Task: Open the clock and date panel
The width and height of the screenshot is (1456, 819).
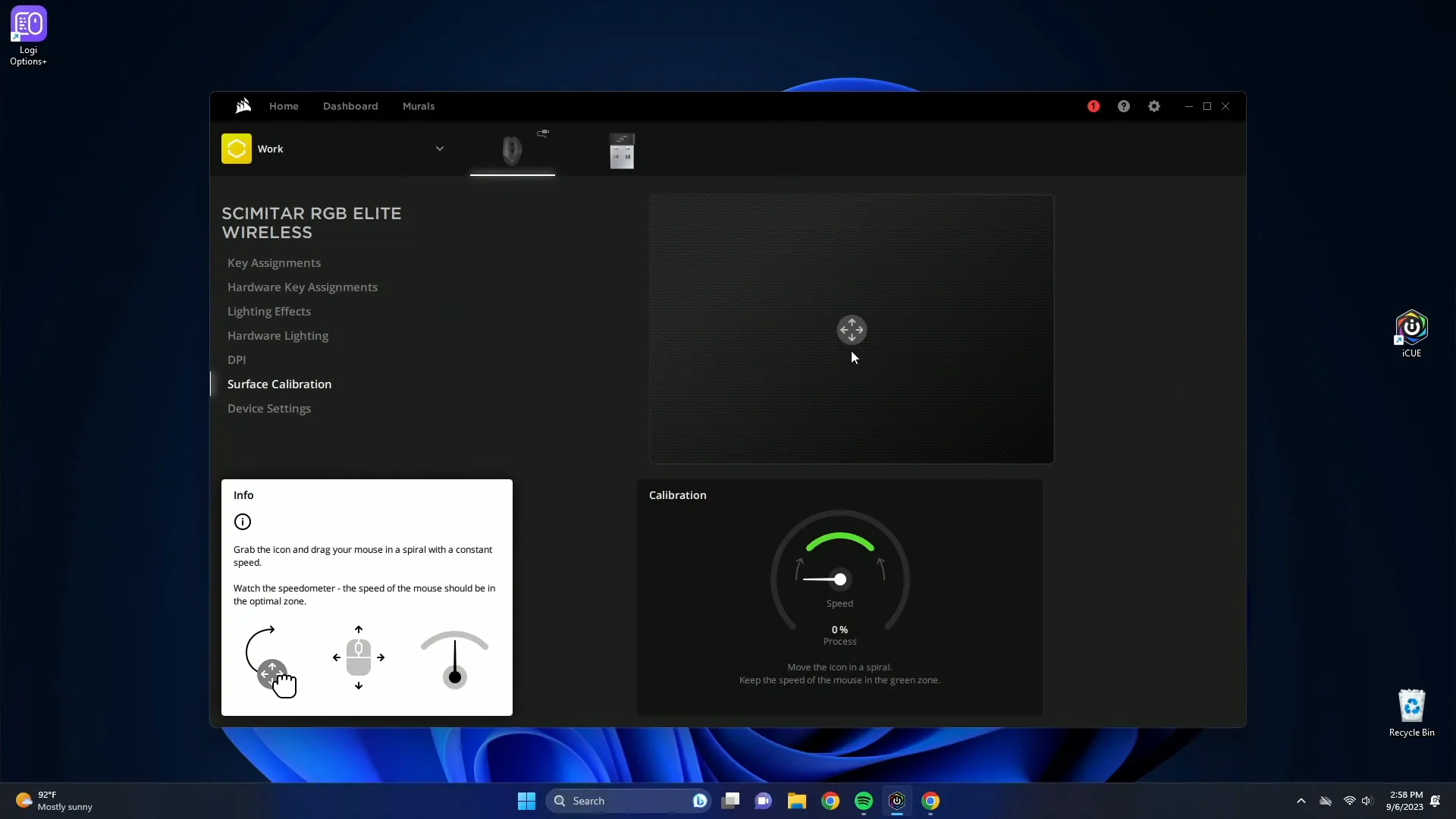Action: pos(1404,801)
